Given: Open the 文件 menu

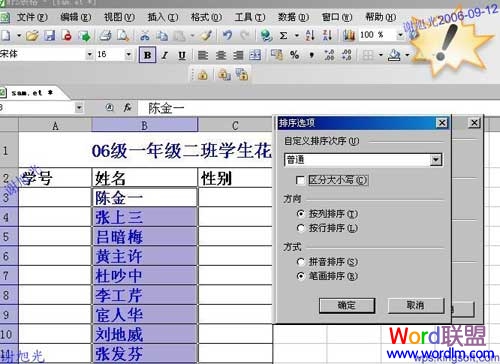Looking at the screenshot, I should pyautogui.click(x=32, y=17).
